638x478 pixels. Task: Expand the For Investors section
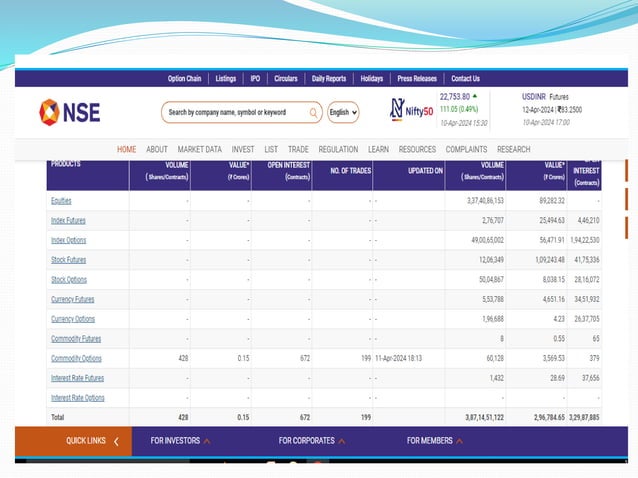point(180,440)
